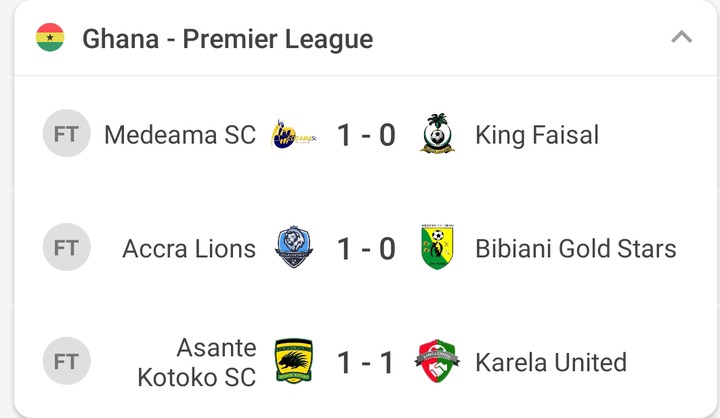Image resolution: width=720 pixels, height=418 pixels.
Task: View the Asante Kotoko vs Karela 1 - 1 score
Action: tap(365, 362)
